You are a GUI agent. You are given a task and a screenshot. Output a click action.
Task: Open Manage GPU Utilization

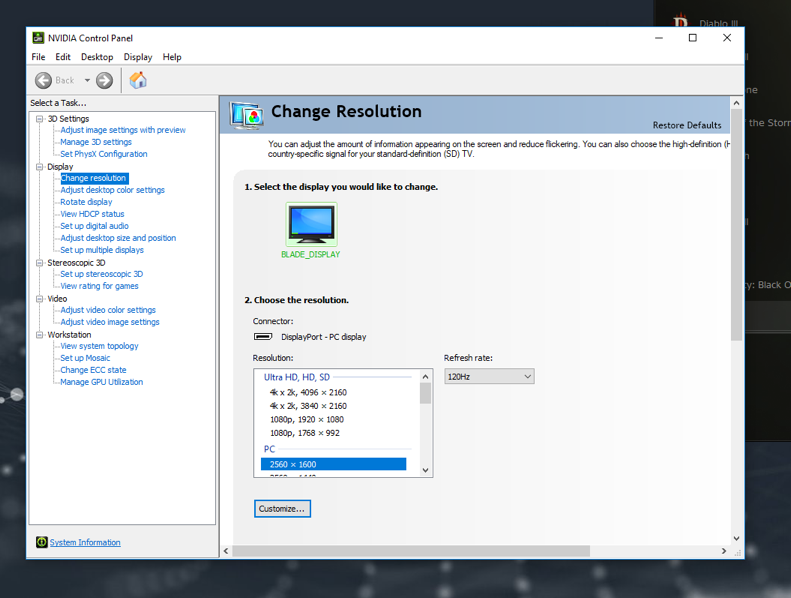tap(101, 382)
